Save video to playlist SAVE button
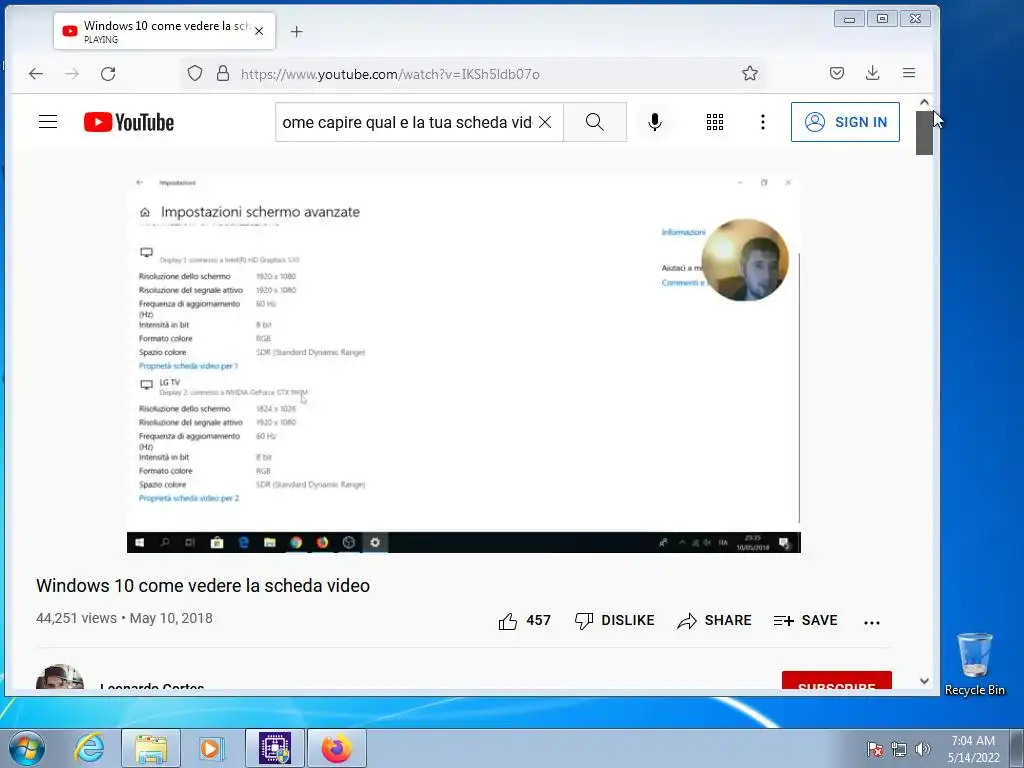Image resolution: width=1024 pixels, height=768 pixels. coord(805,620)
